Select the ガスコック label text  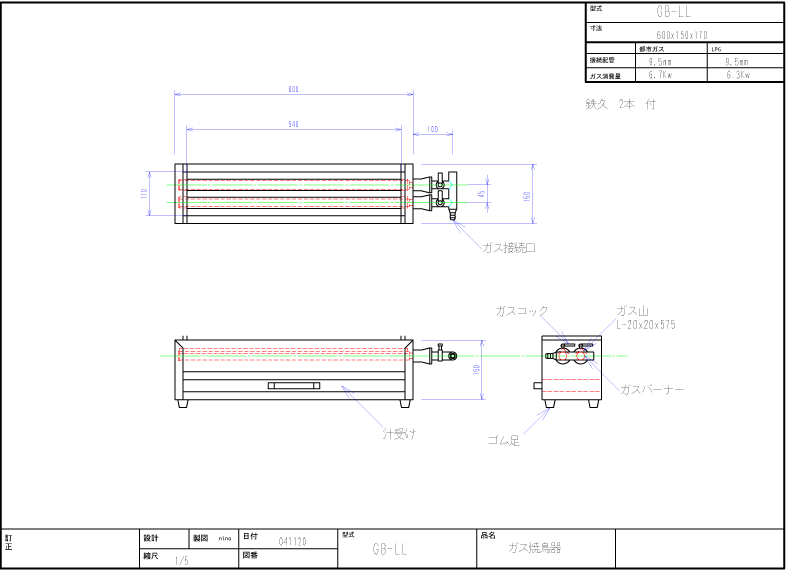(522, 311)
